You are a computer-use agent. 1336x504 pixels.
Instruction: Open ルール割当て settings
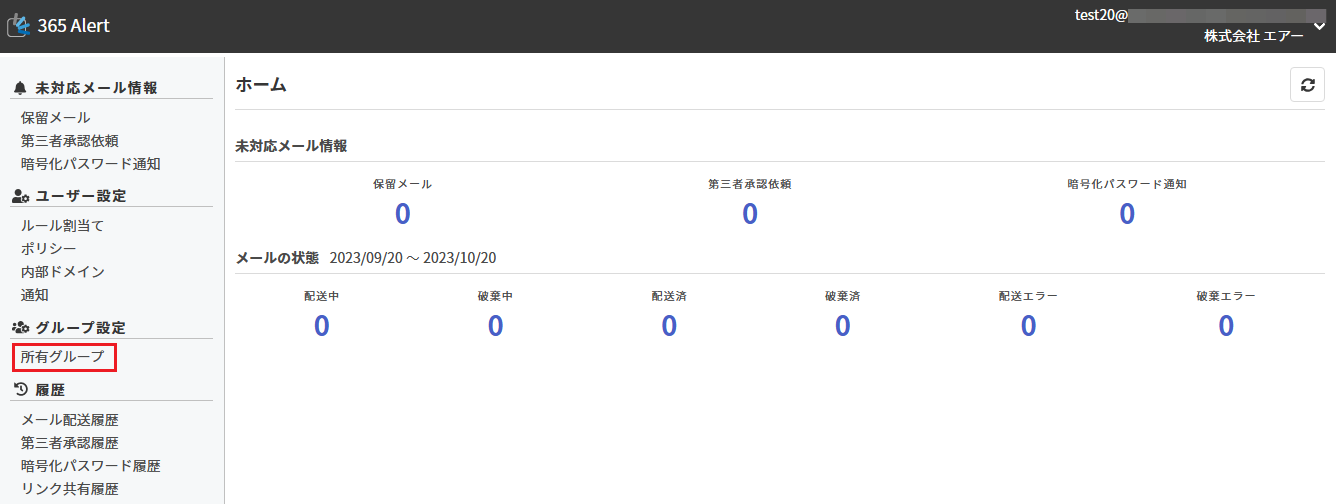(62, 226)
